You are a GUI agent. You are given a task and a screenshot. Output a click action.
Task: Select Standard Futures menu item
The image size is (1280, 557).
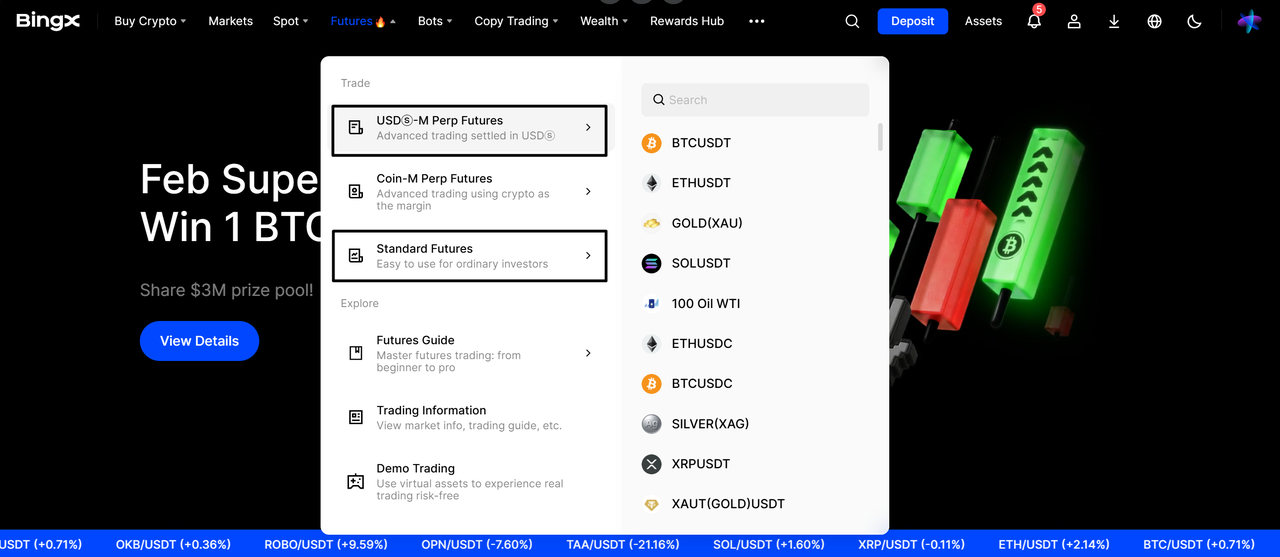tap(469, 256)
